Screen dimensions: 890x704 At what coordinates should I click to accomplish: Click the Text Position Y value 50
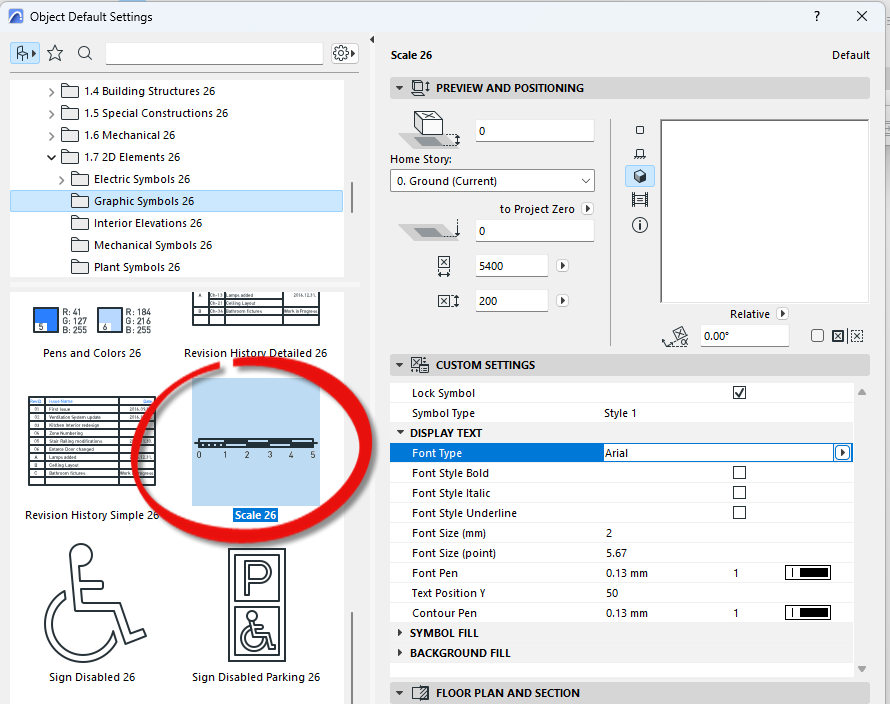pyautogui.click(x=612, y=593)
